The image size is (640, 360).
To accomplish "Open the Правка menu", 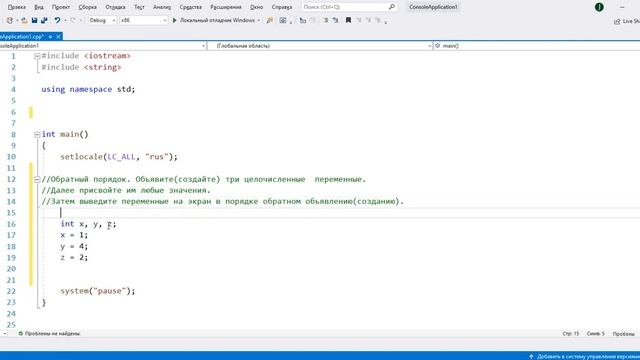I will coord(16,7).
